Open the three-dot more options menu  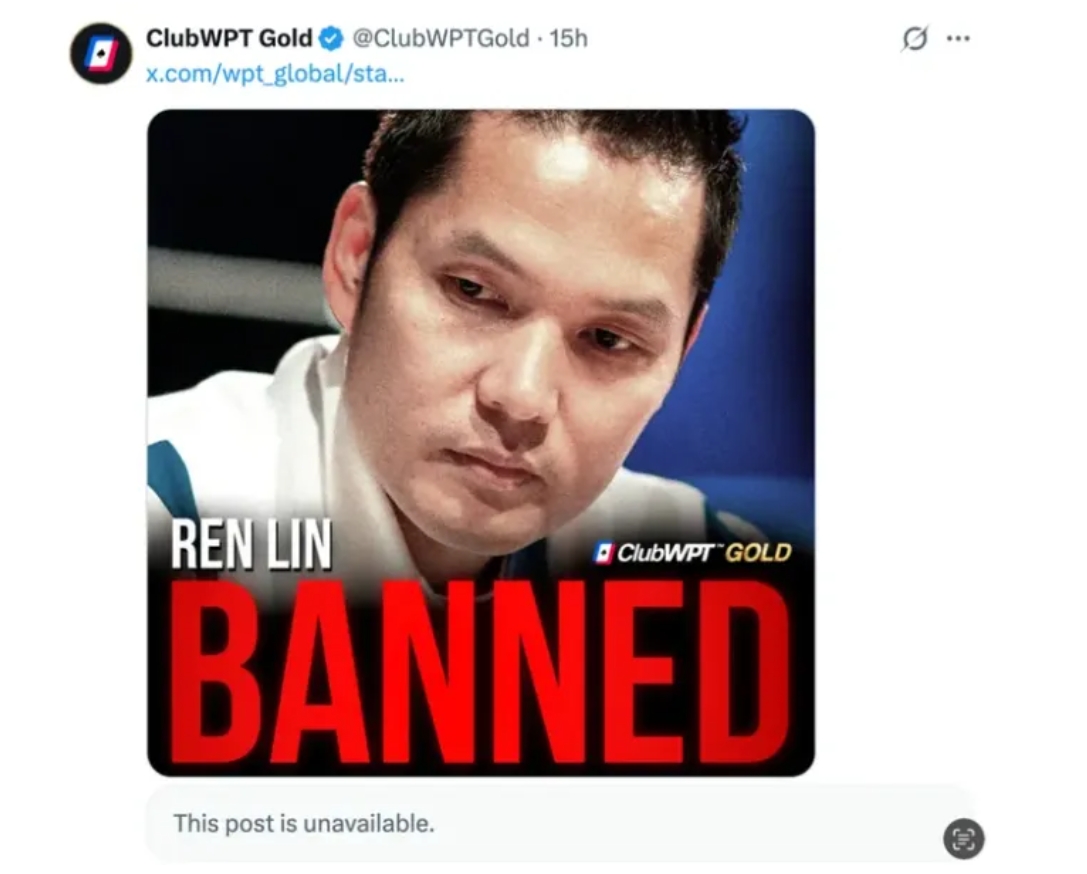click(958, 38)
